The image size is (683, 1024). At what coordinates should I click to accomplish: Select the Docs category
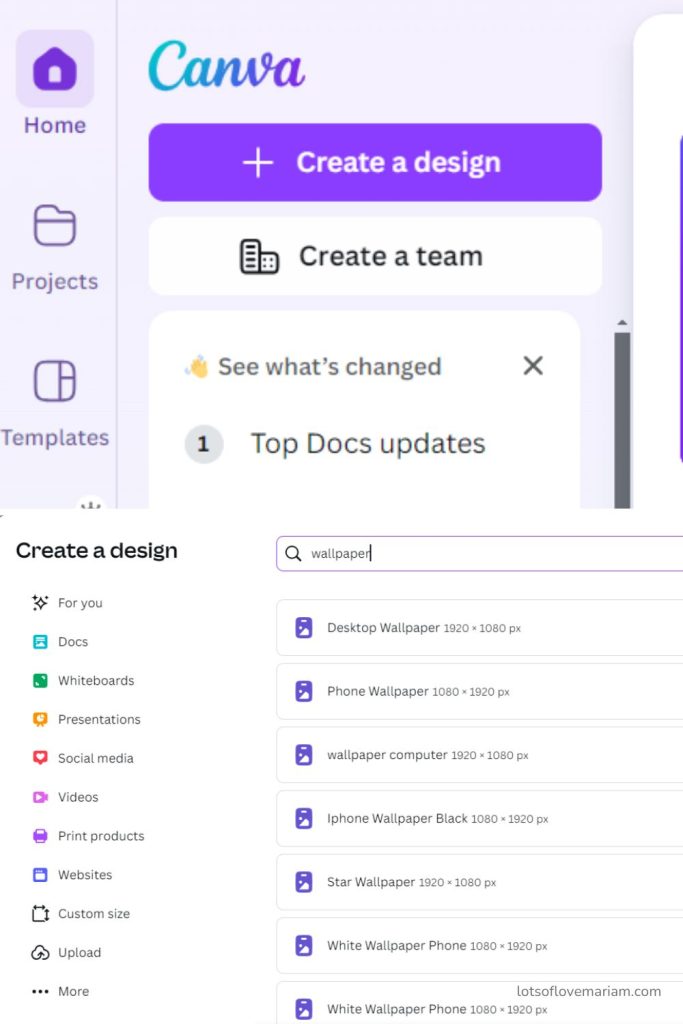(60, 641)
